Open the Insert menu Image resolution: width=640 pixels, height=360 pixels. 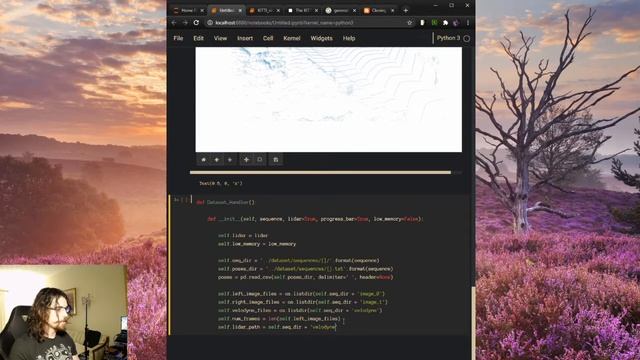245,38
